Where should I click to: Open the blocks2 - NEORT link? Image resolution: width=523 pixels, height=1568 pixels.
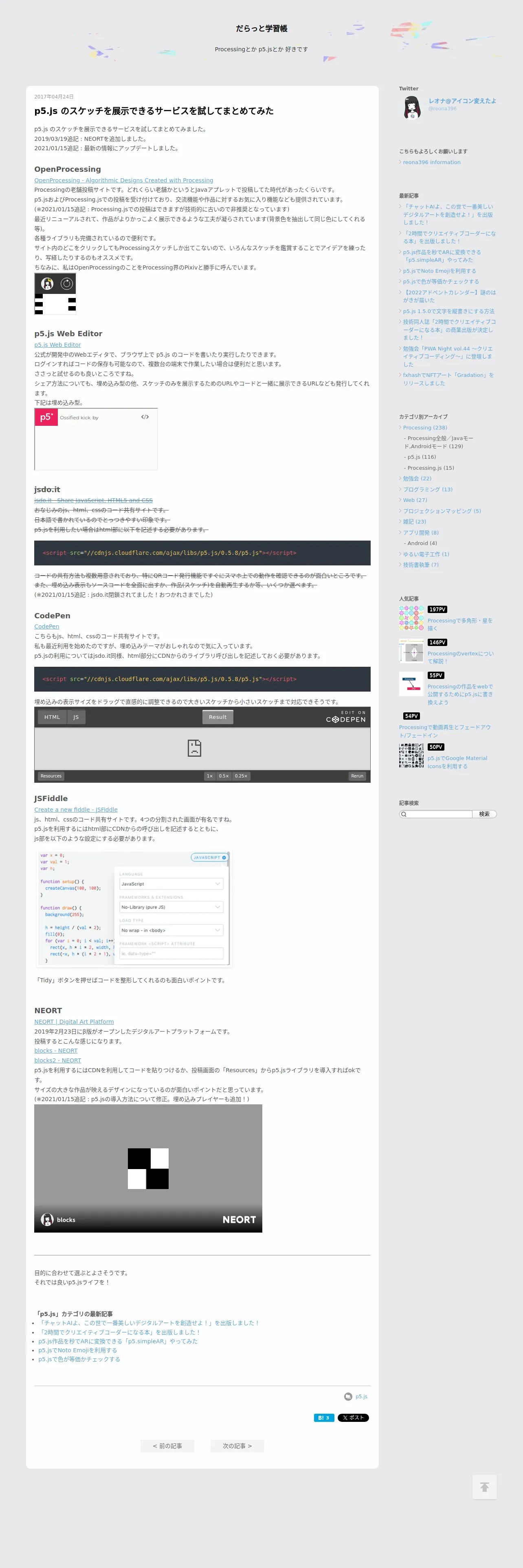pos(58,1060)
